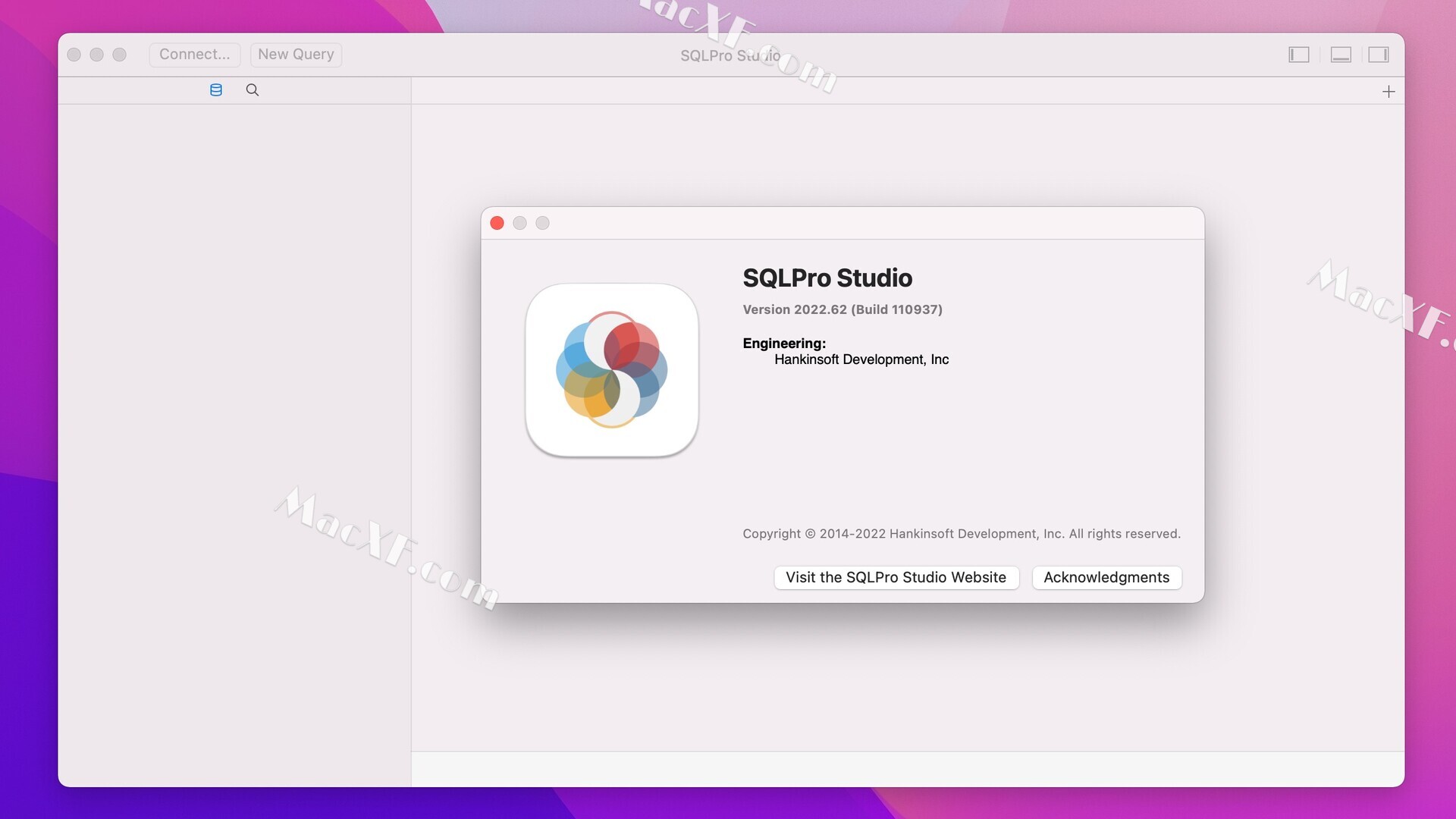This screenshot has width=1456, height=819.
Task: Toggle the right sidebar panel icon
Action: point(1379,55)
